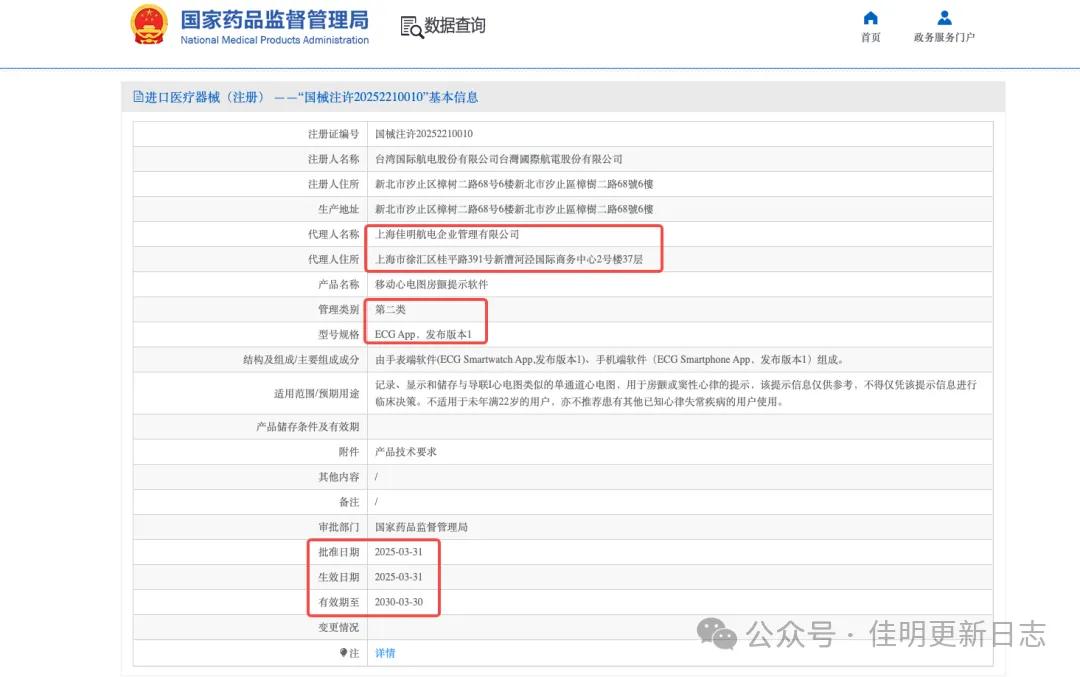Click the 首页 label
The image size is (1080, 677).
pyautogui.click(x=871, y=37)
